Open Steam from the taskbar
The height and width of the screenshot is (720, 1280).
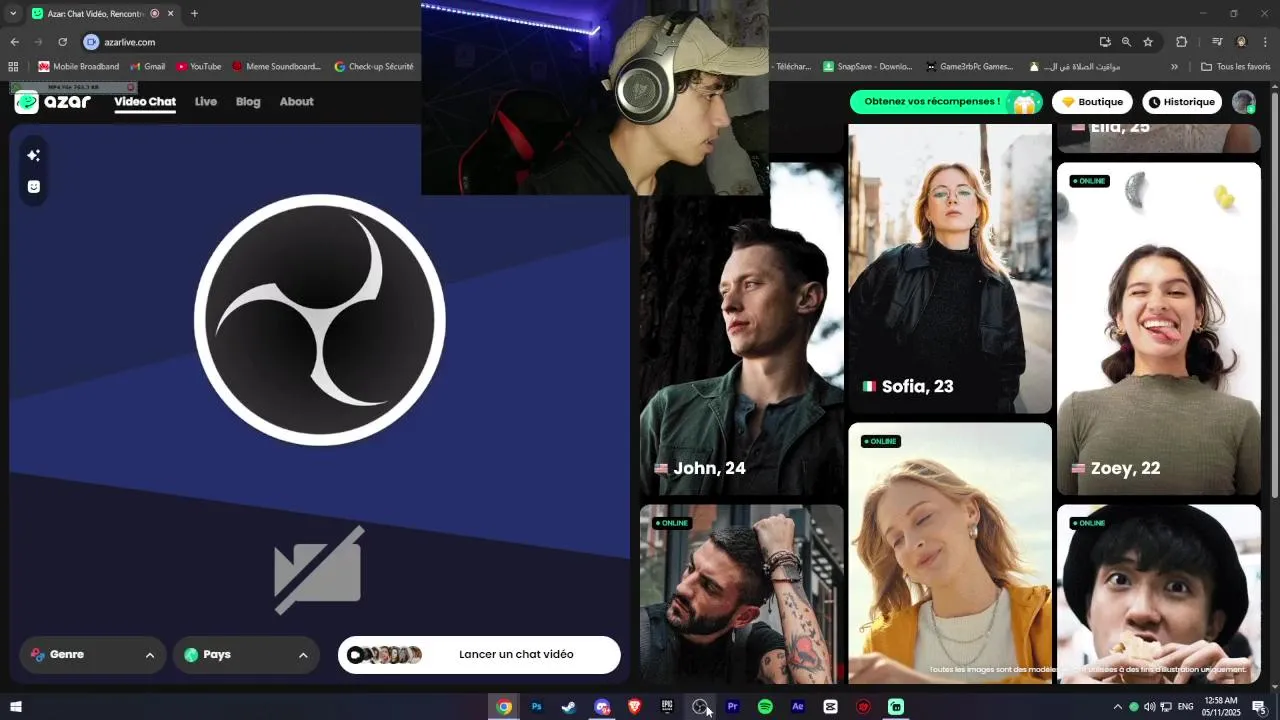coord(569,707)
